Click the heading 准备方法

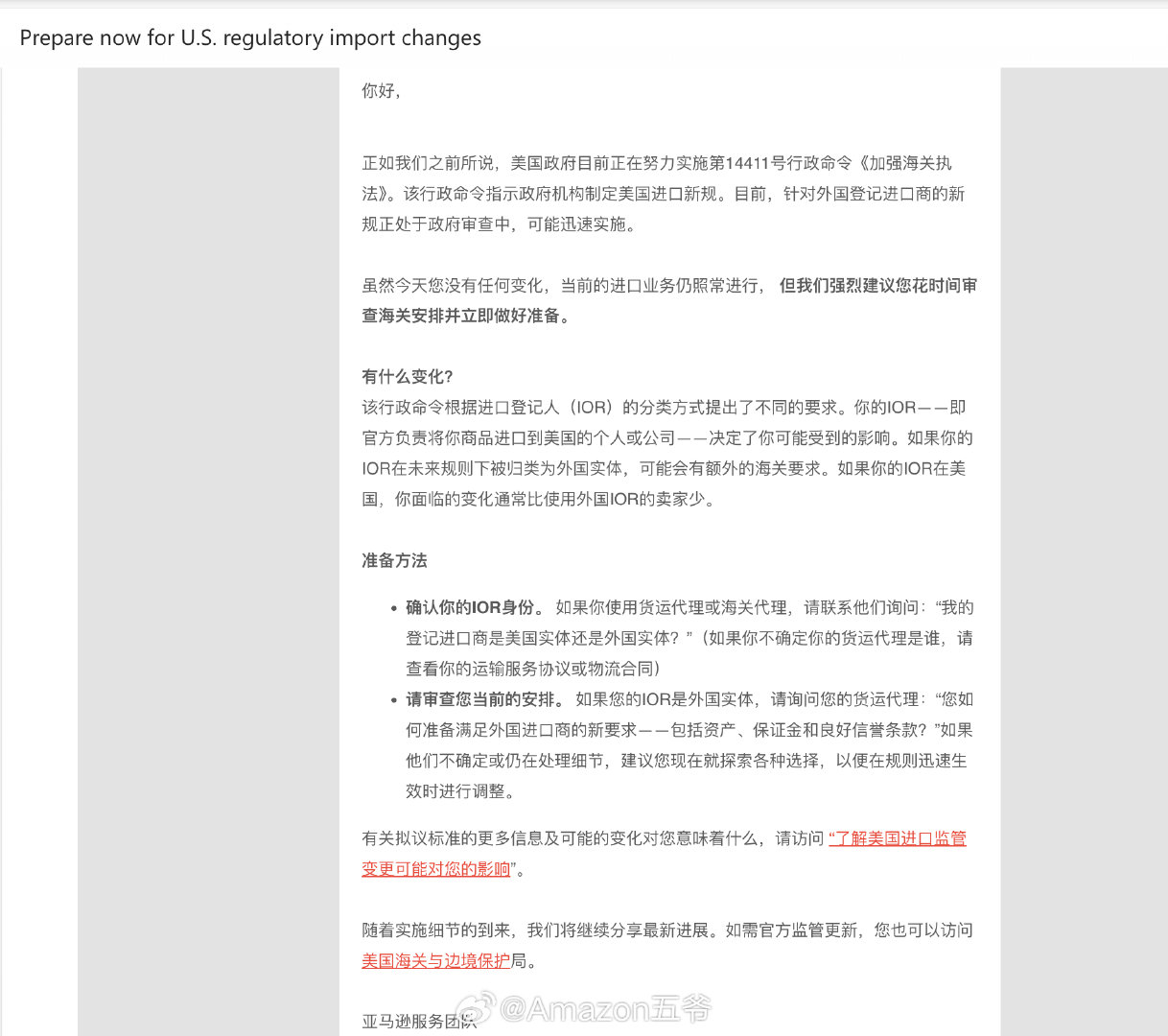394,561
